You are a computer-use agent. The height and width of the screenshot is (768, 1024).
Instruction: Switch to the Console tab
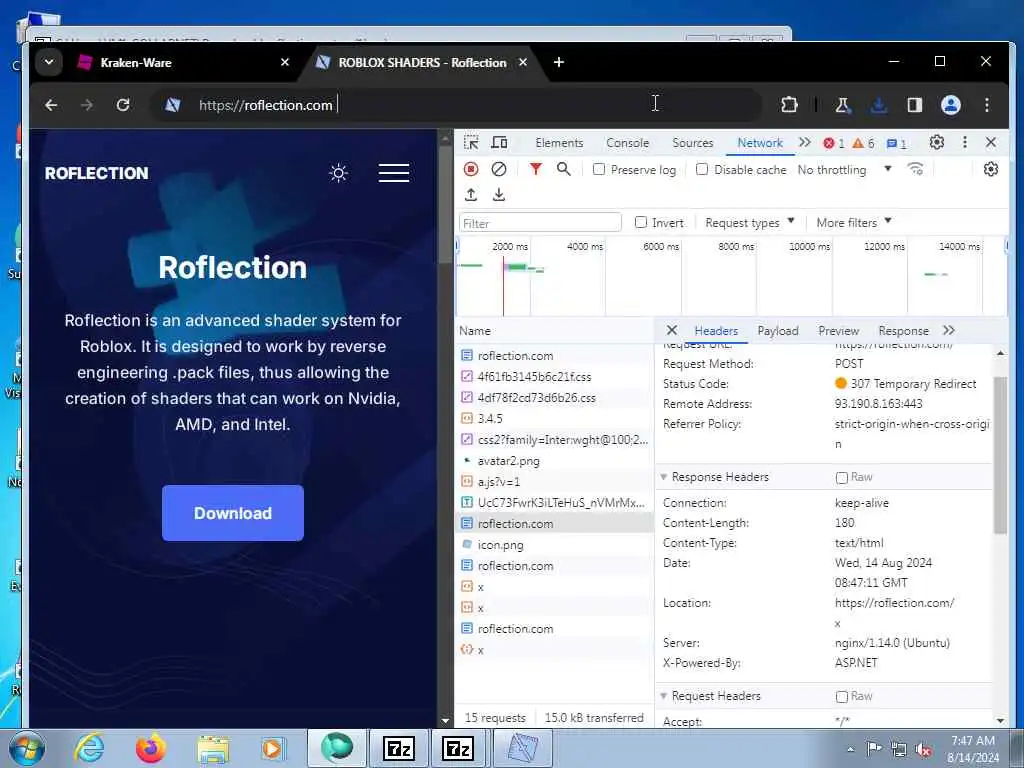pyautogui.click(x=627, y=142)
